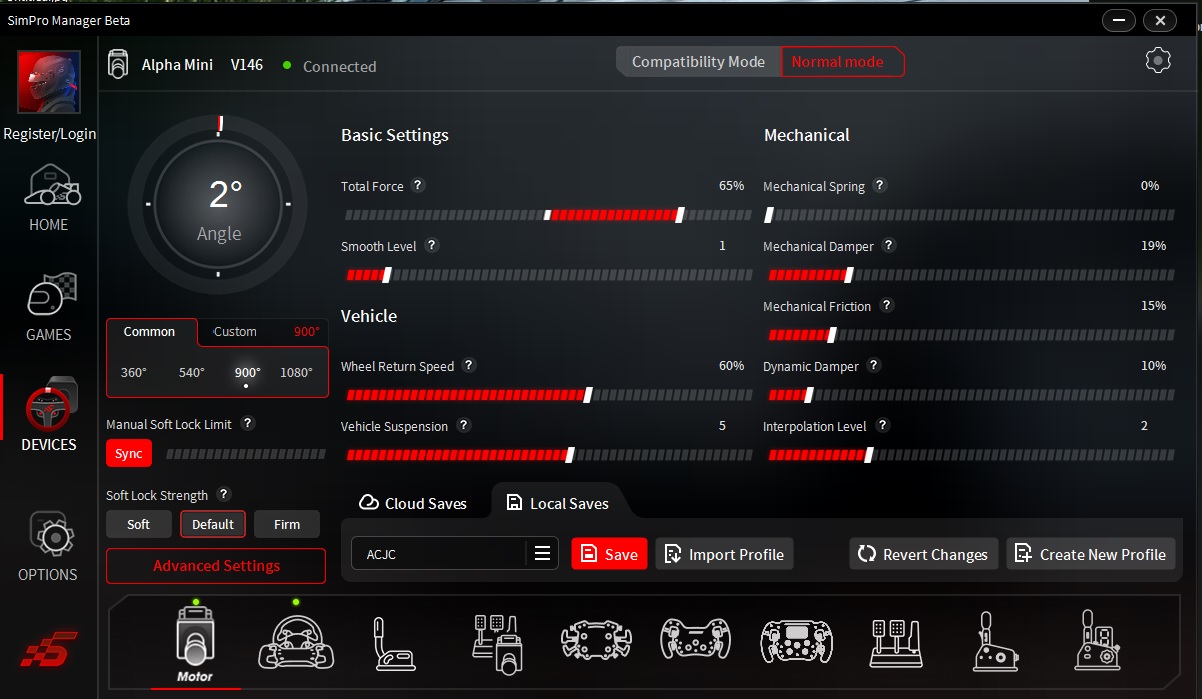
Task: Switch to Normal mode
Action: point(841,62)
